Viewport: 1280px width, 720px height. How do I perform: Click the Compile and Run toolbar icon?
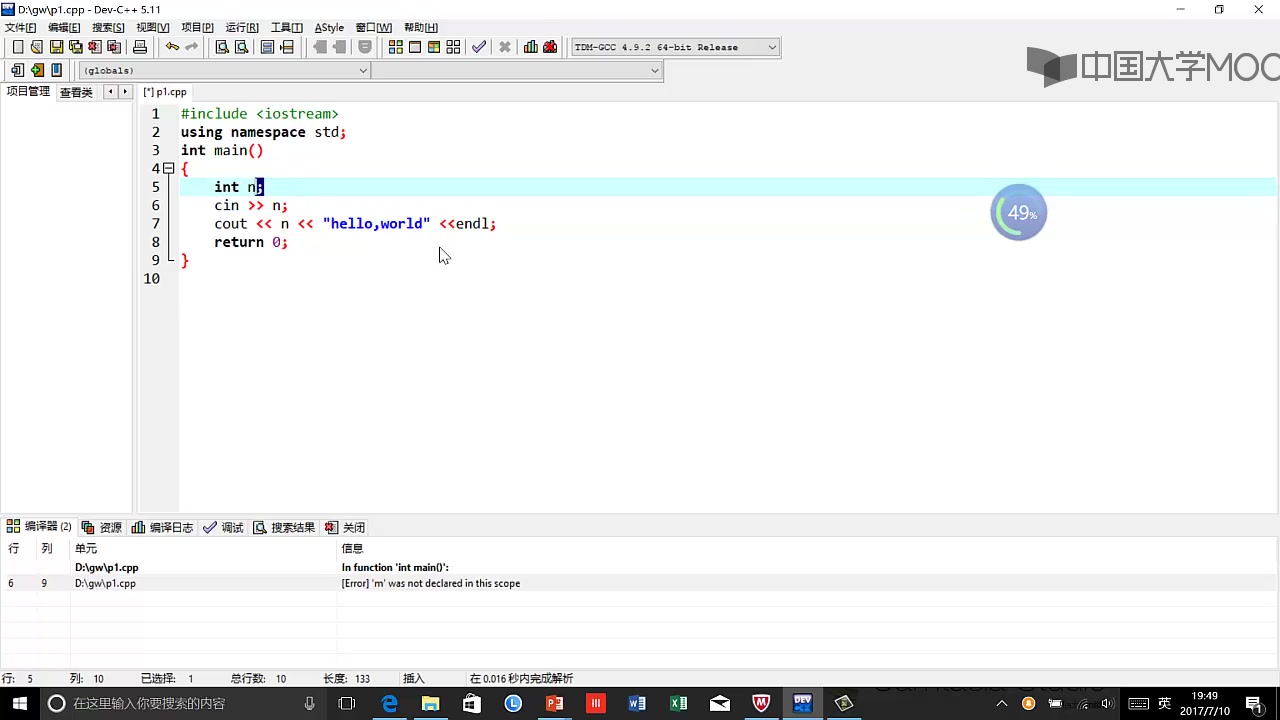(x=434, y=47)
